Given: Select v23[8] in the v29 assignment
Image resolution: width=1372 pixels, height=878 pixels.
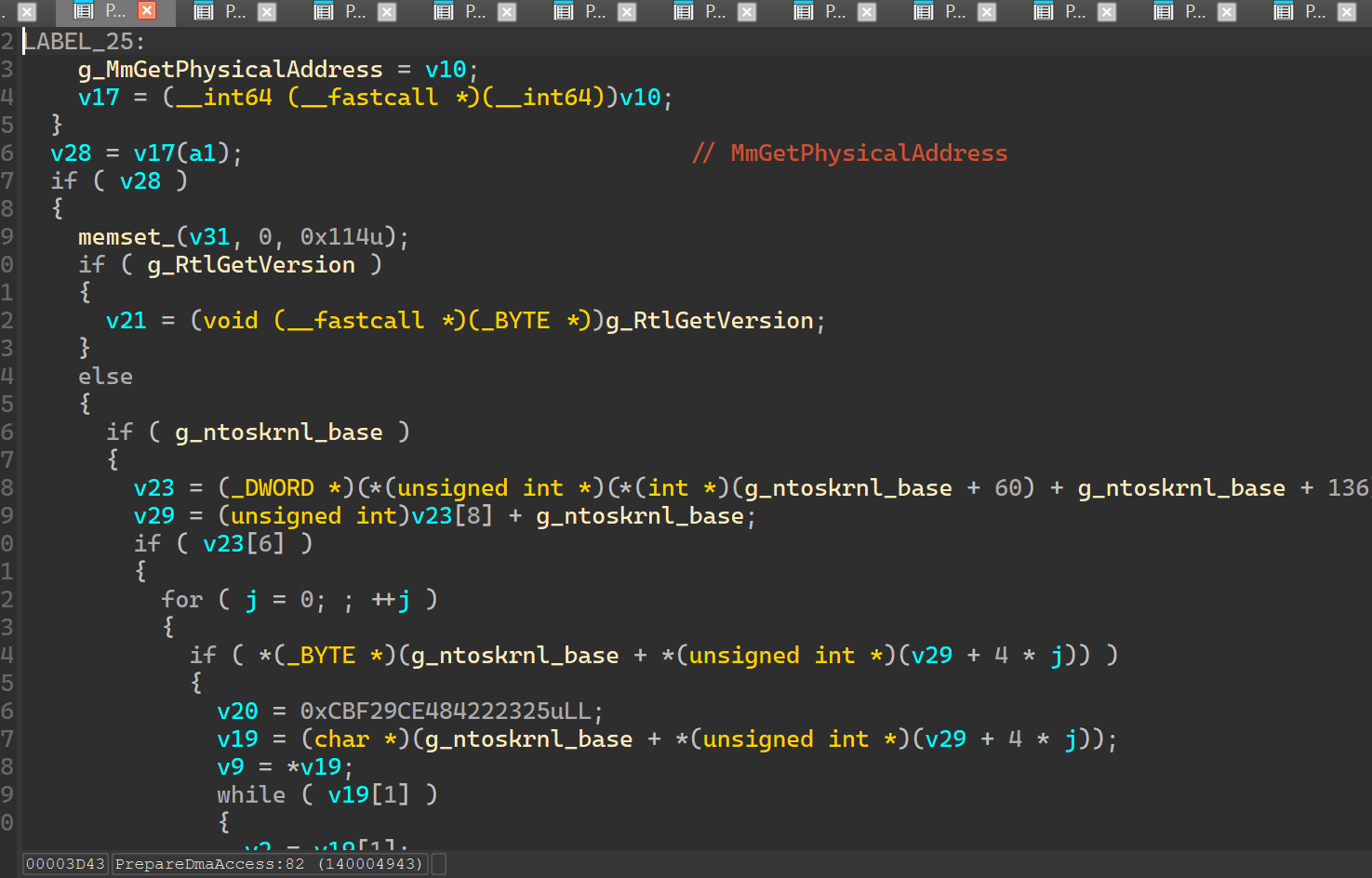Looking at the screenshot, I should click(x=452, y=516).
